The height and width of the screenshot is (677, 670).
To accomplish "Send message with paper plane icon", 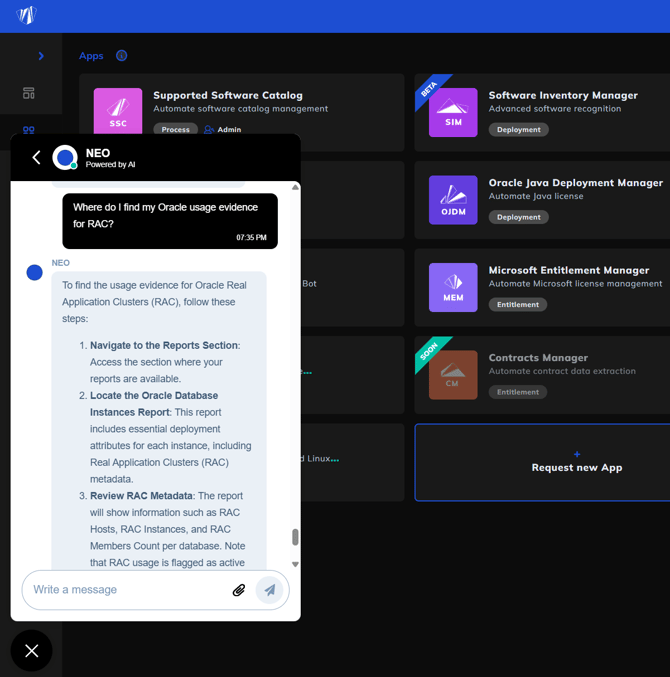I will click(269, 590).
